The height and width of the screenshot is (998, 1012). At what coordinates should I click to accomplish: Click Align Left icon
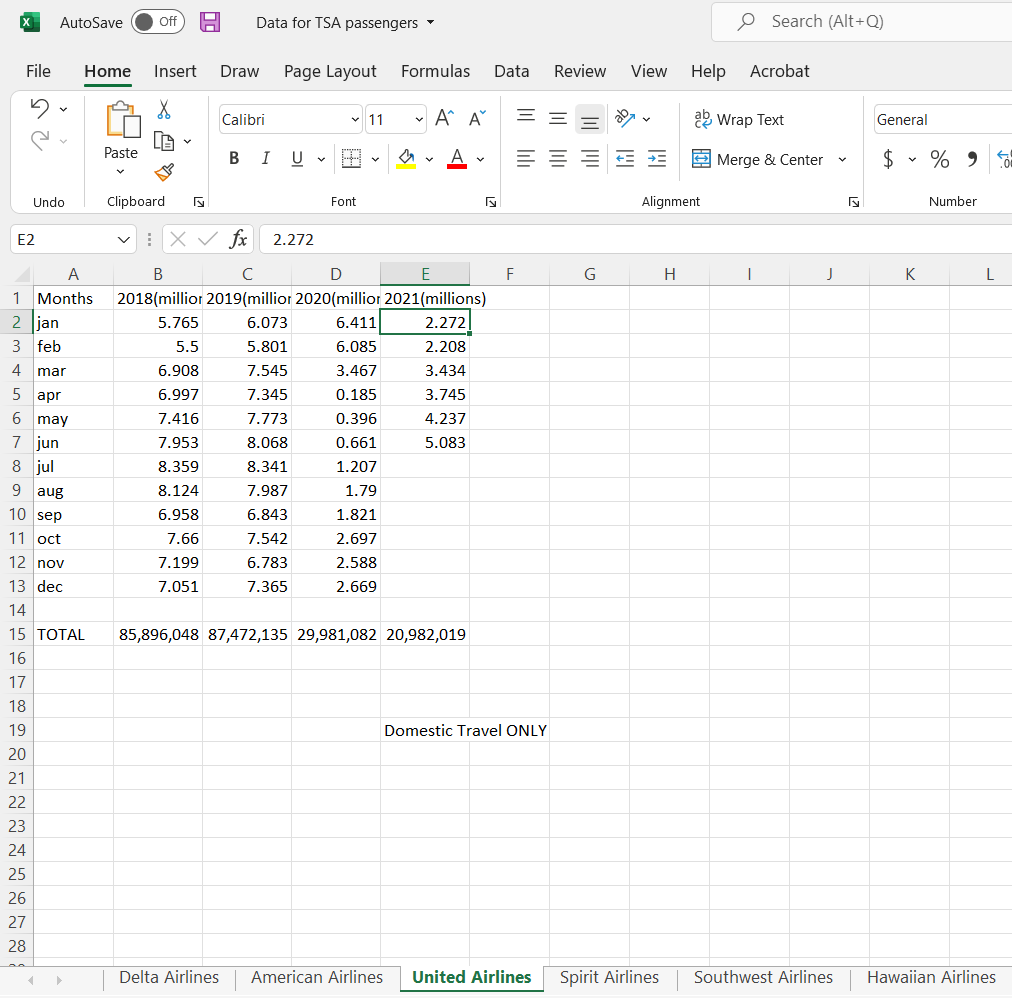click(x=526, y=158)
